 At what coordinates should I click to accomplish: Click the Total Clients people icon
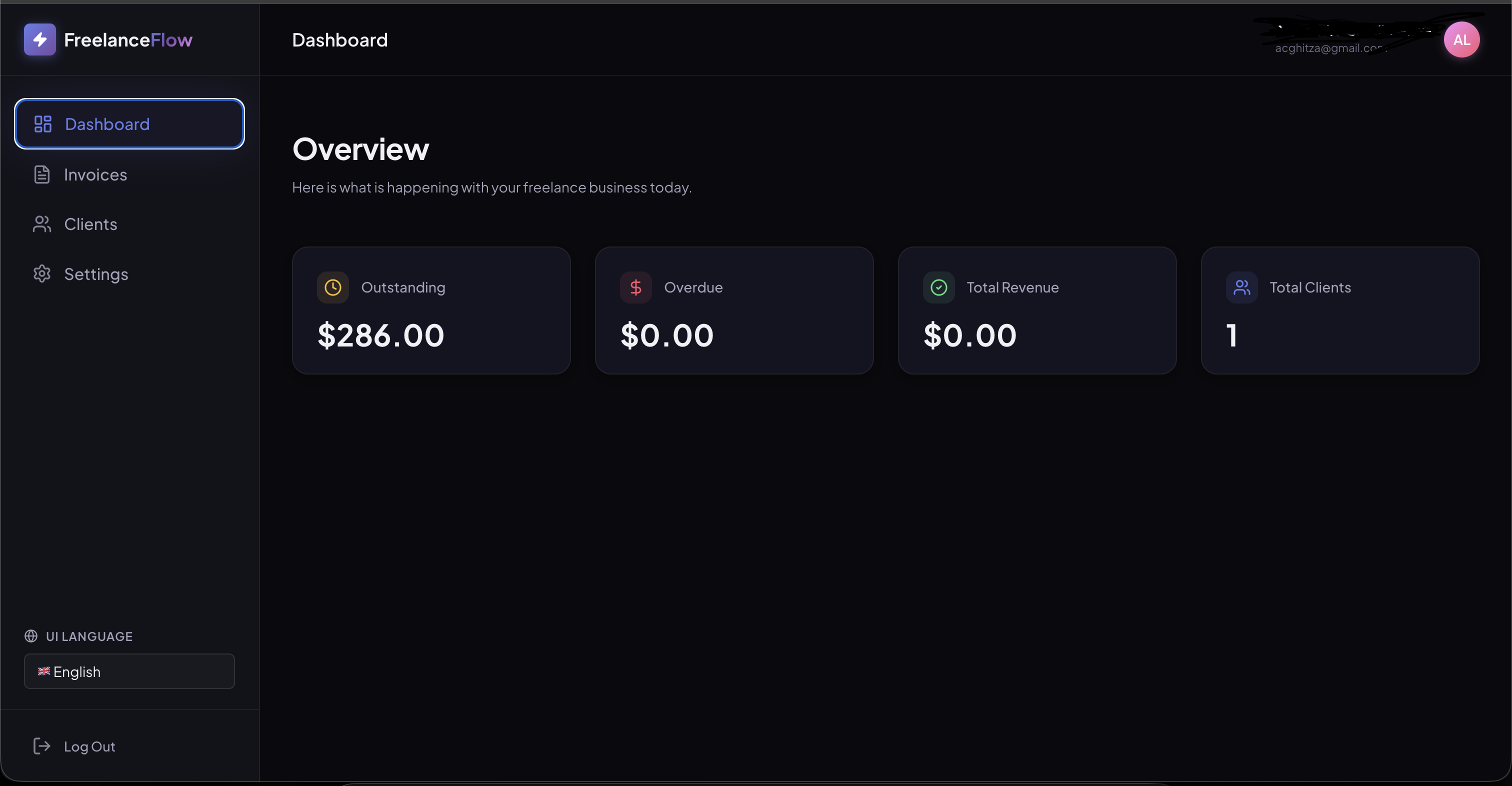point(1241,287)
